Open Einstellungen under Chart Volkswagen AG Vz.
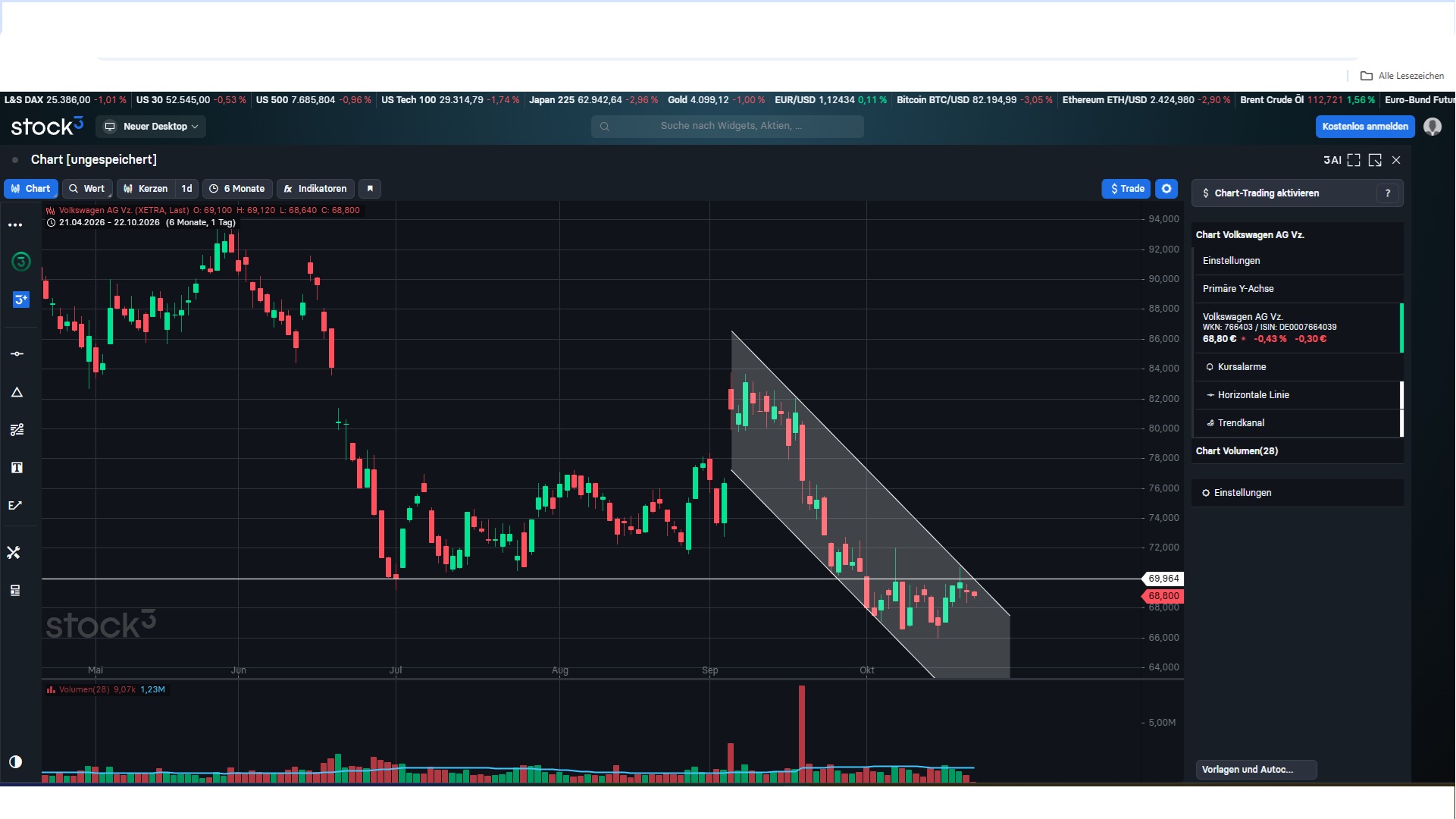This screenshot has width=1456, height=819. (x=1297, y=261)
